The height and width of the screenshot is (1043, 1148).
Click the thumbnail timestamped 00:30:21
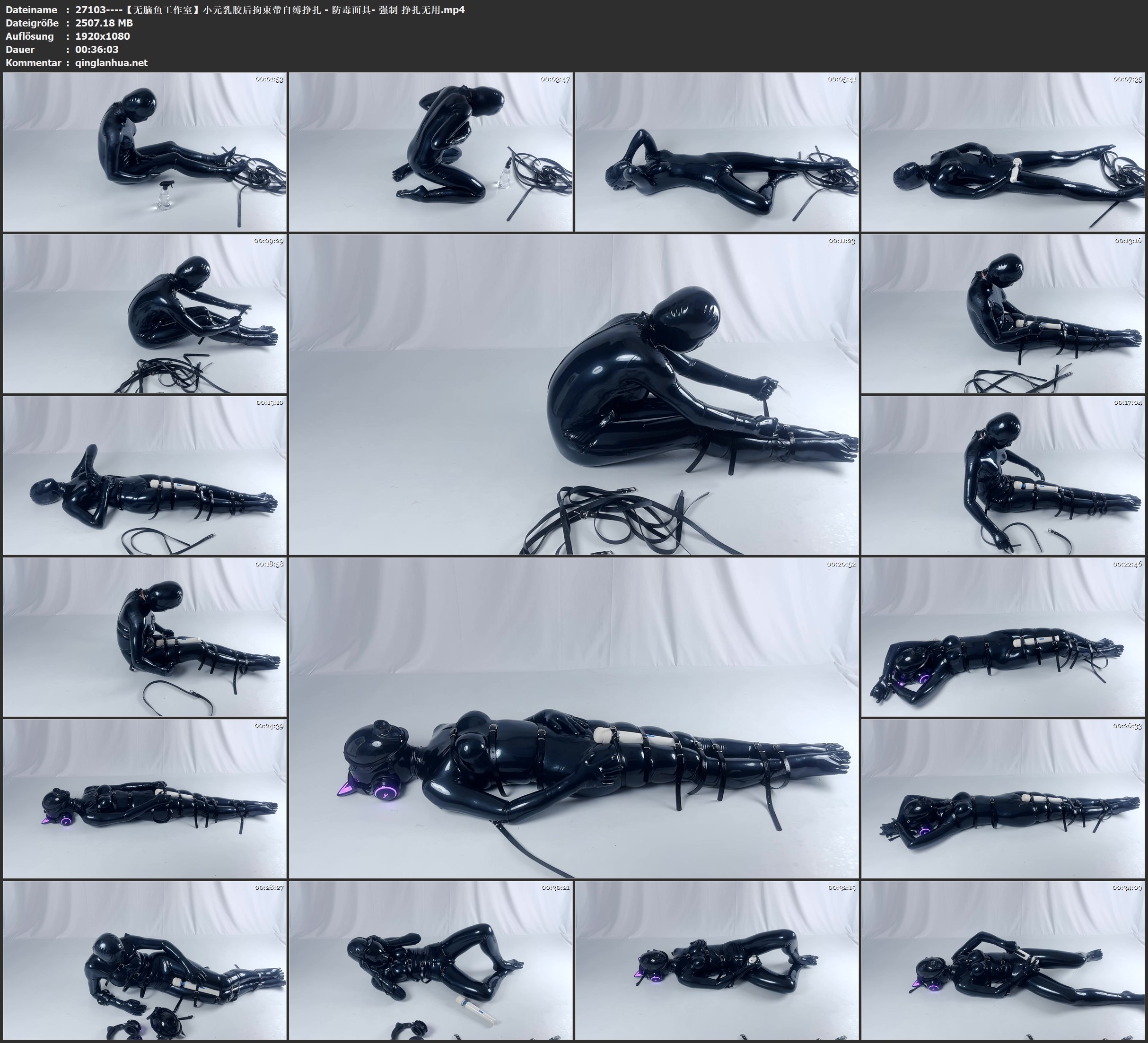[x=431, y=960]
